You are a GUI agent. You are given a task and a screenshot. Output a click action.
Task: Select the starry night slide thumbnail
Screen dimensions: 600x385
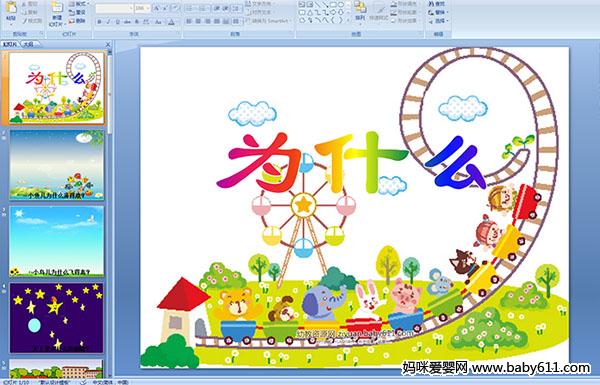56,318
